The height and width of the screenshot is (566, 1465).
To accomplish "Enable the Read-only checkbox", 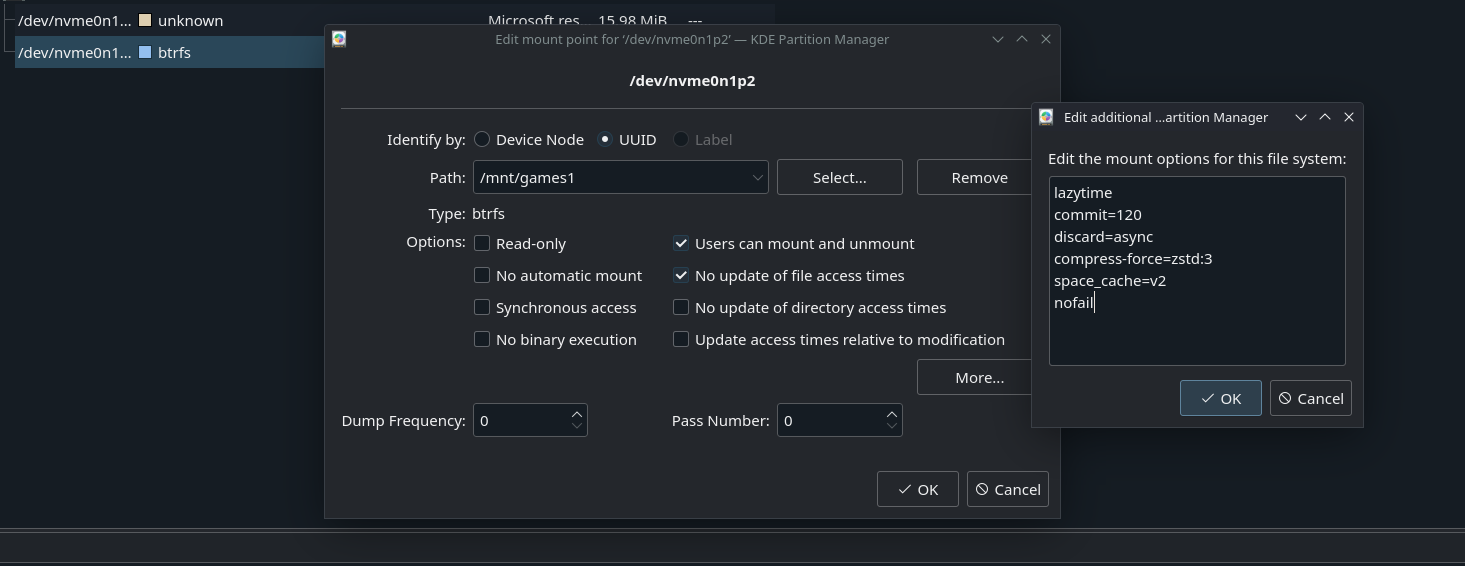I will [x=482, y=243].
